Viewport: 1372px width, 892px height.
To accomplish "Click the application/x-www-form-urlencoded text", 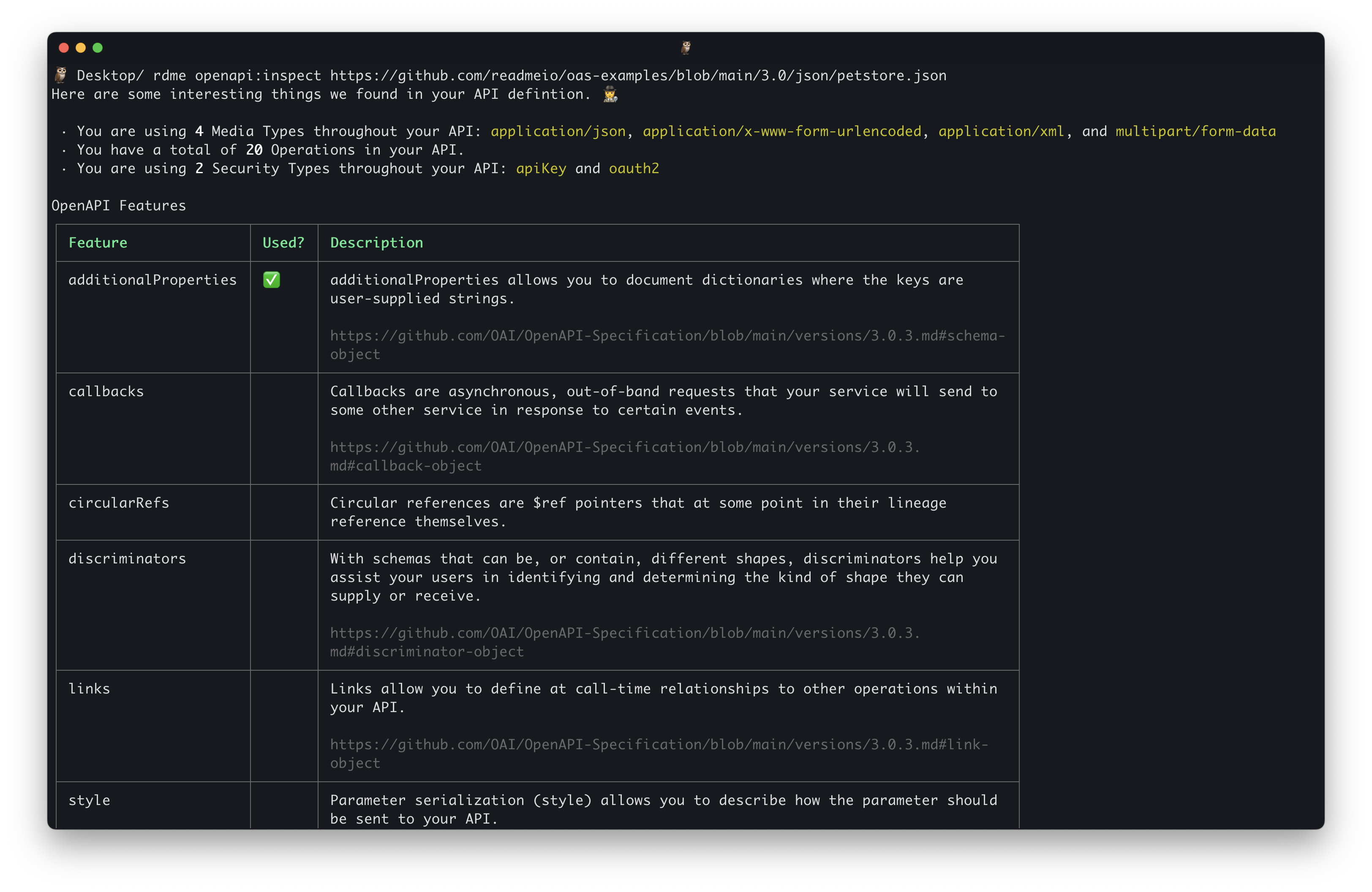I will coord(782,131).
